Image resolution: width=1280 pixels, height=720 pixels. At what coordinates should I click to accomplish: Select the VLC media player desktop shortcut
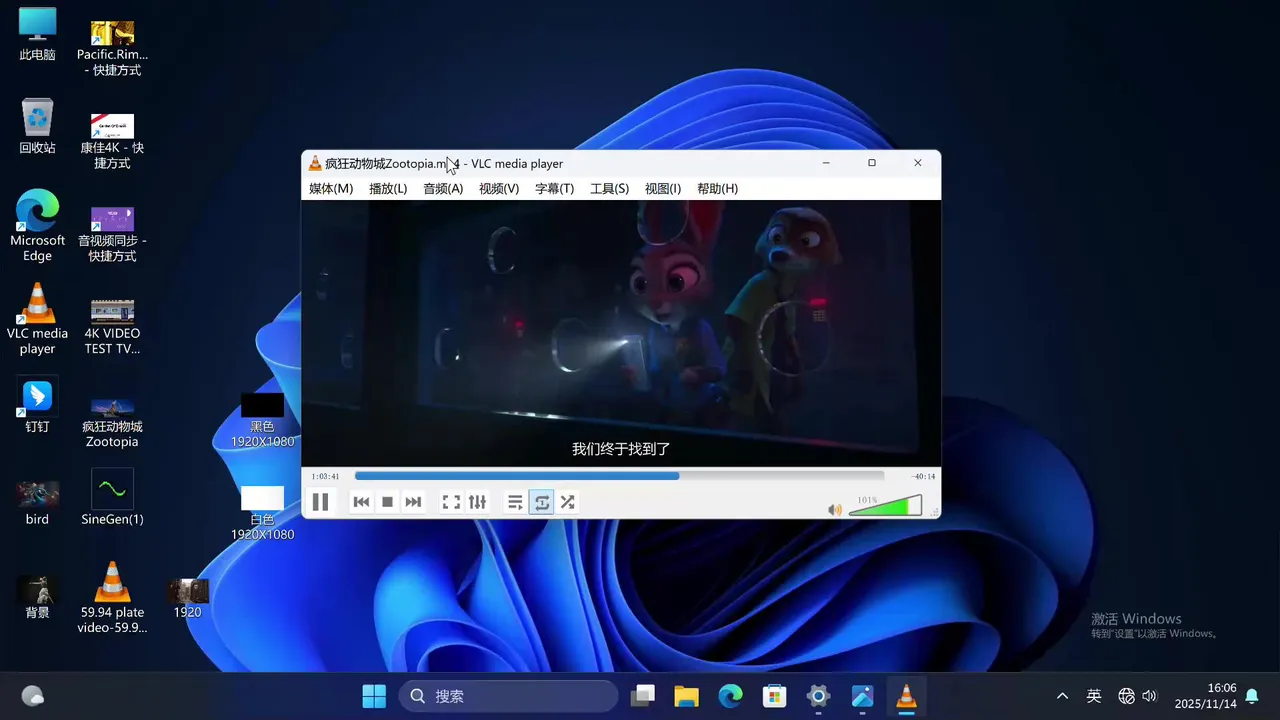tap(37, 319)
